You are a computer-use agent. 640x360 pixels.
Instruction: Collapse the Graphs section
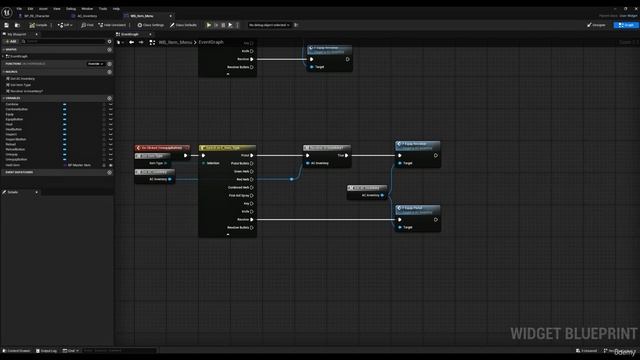click(4, 50)
